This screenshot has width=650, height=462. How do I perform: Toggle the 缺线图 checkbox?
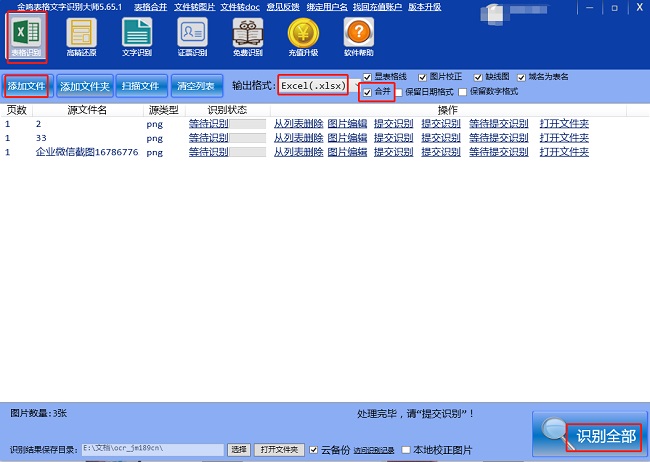[478, 77]
